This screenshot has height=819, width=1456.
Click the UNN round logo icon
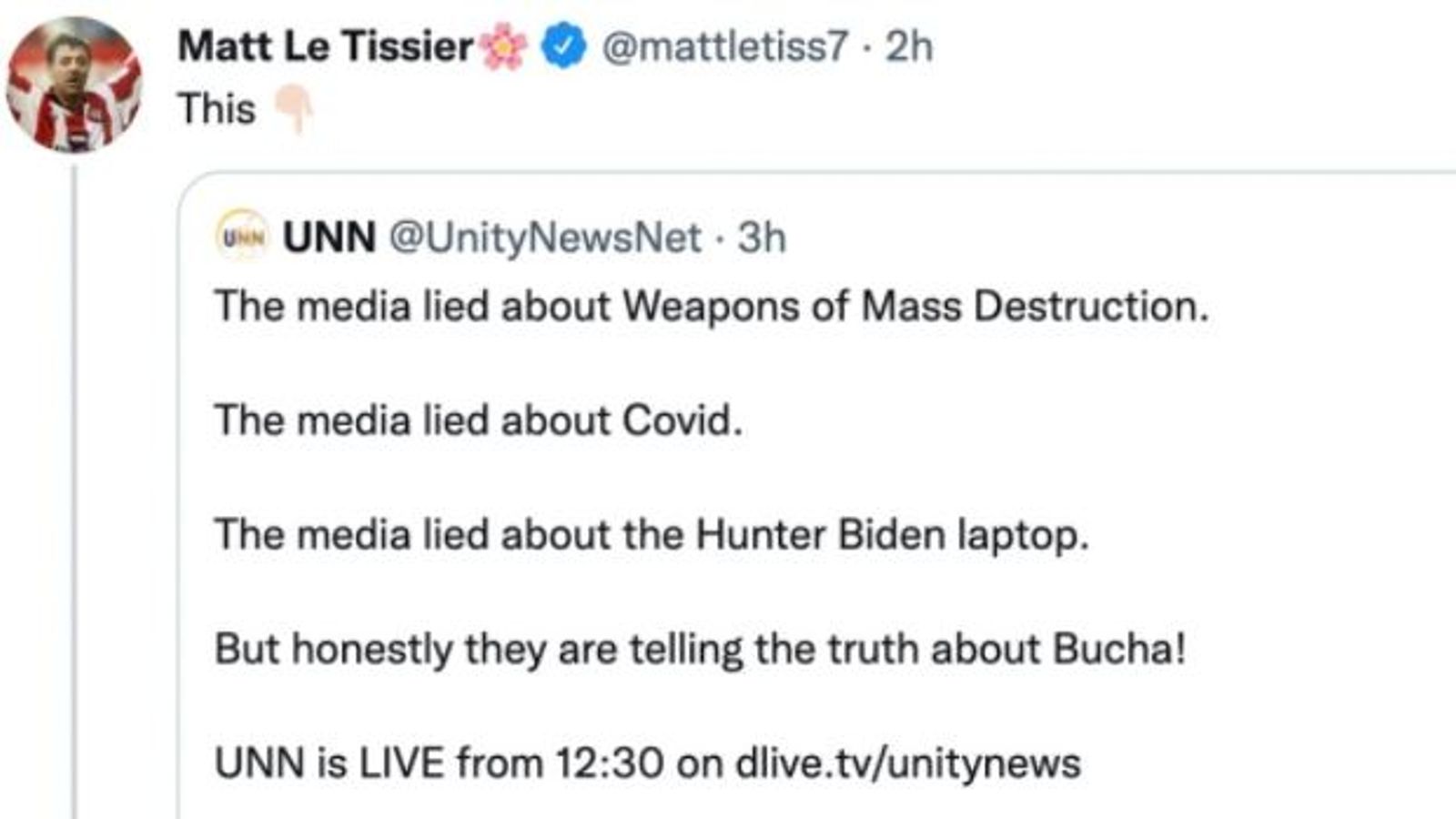click(241, 237)
